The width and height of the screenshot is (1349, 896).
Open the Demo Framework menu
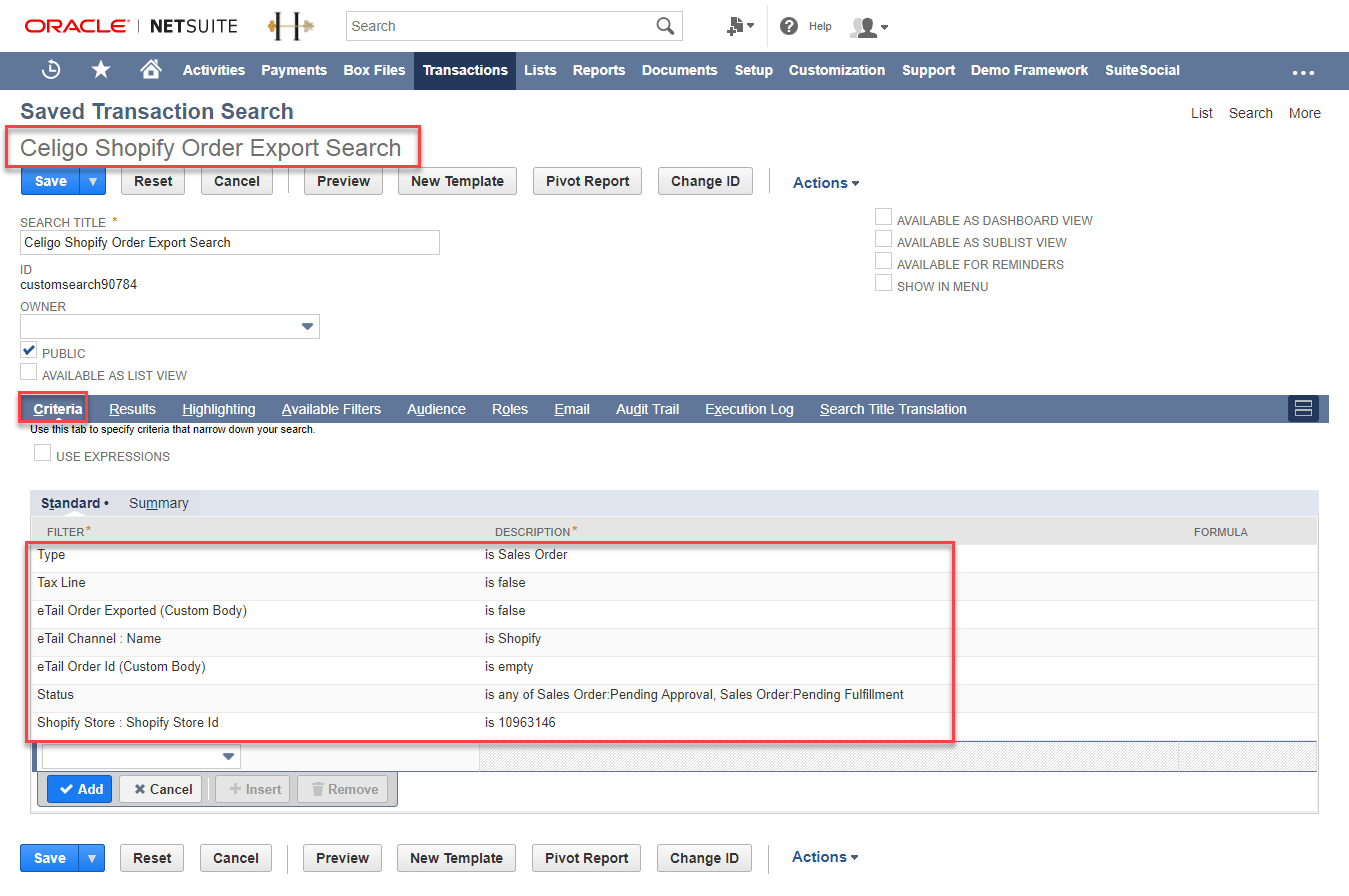[x=1029, y=70]
